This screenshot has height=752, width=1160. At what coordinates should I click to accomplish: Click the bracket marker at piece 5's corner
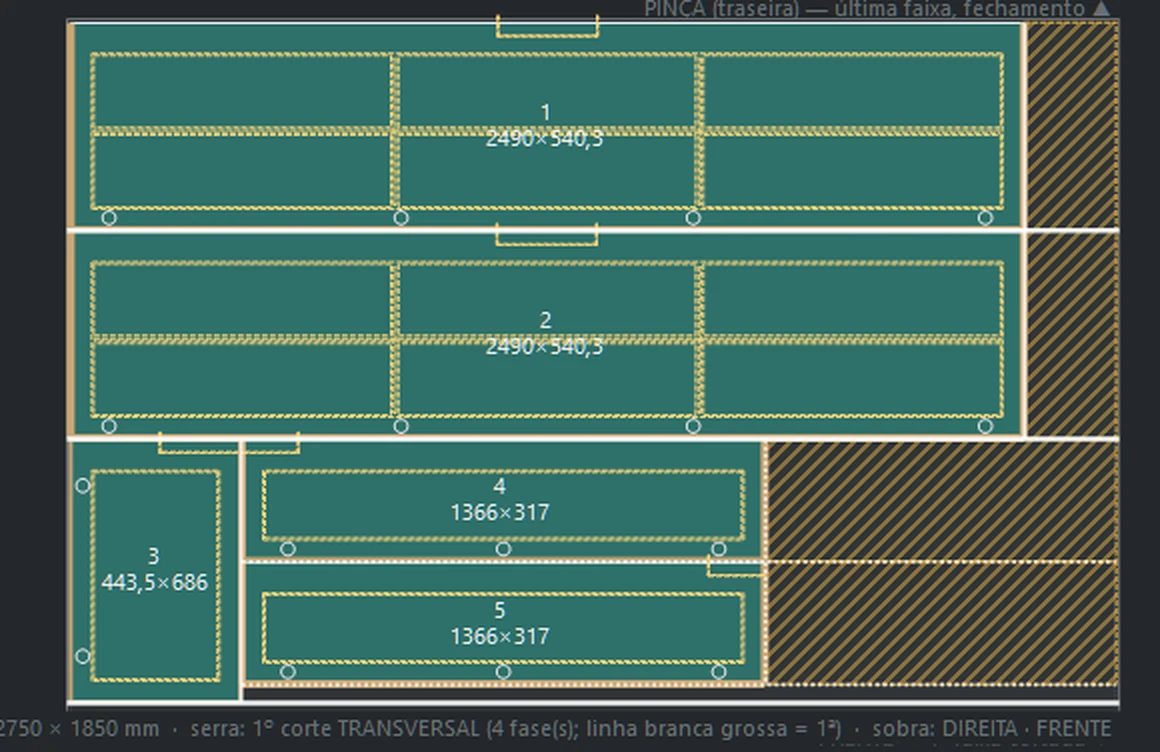click(735, 568)
